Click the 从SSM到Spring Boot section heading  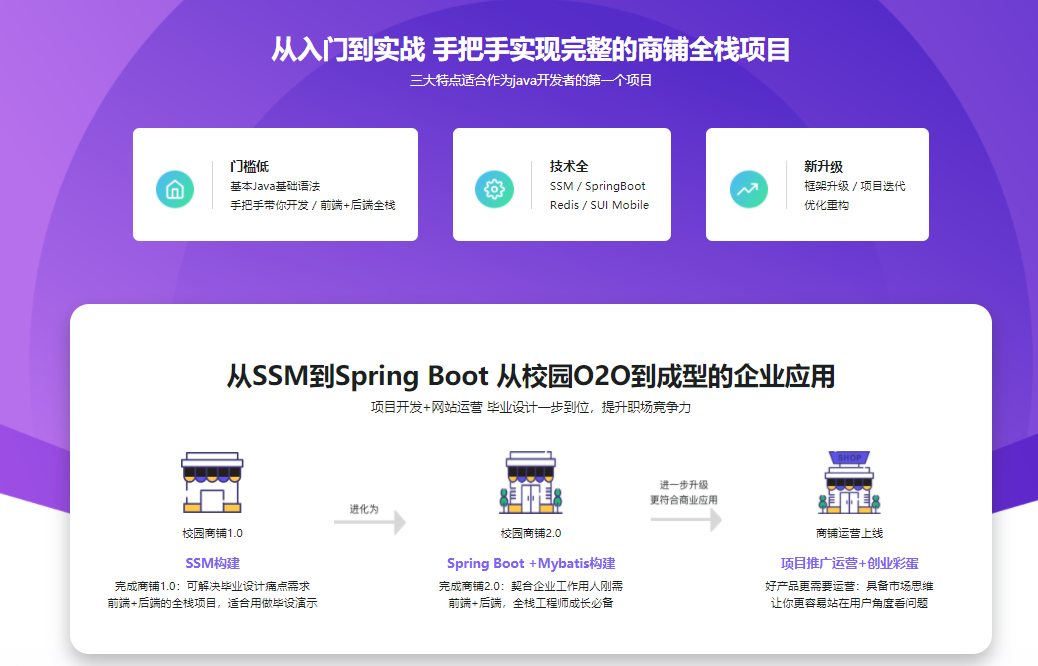pos(519,374)
